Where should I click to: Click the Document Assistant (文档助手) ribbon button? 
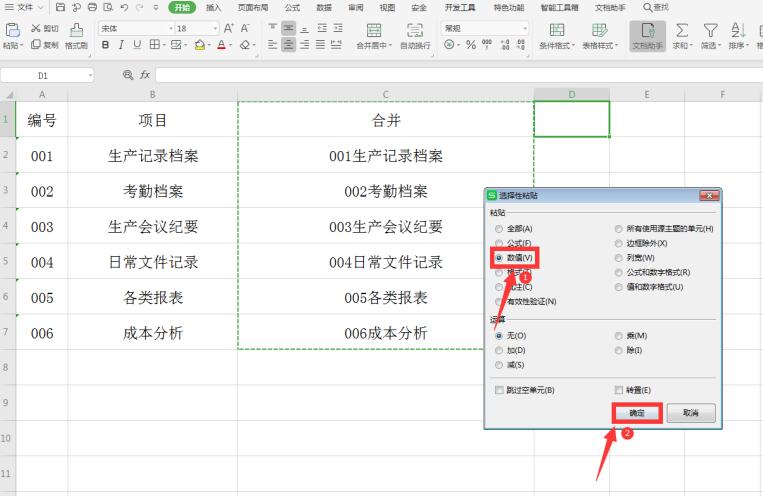[647, 36]
